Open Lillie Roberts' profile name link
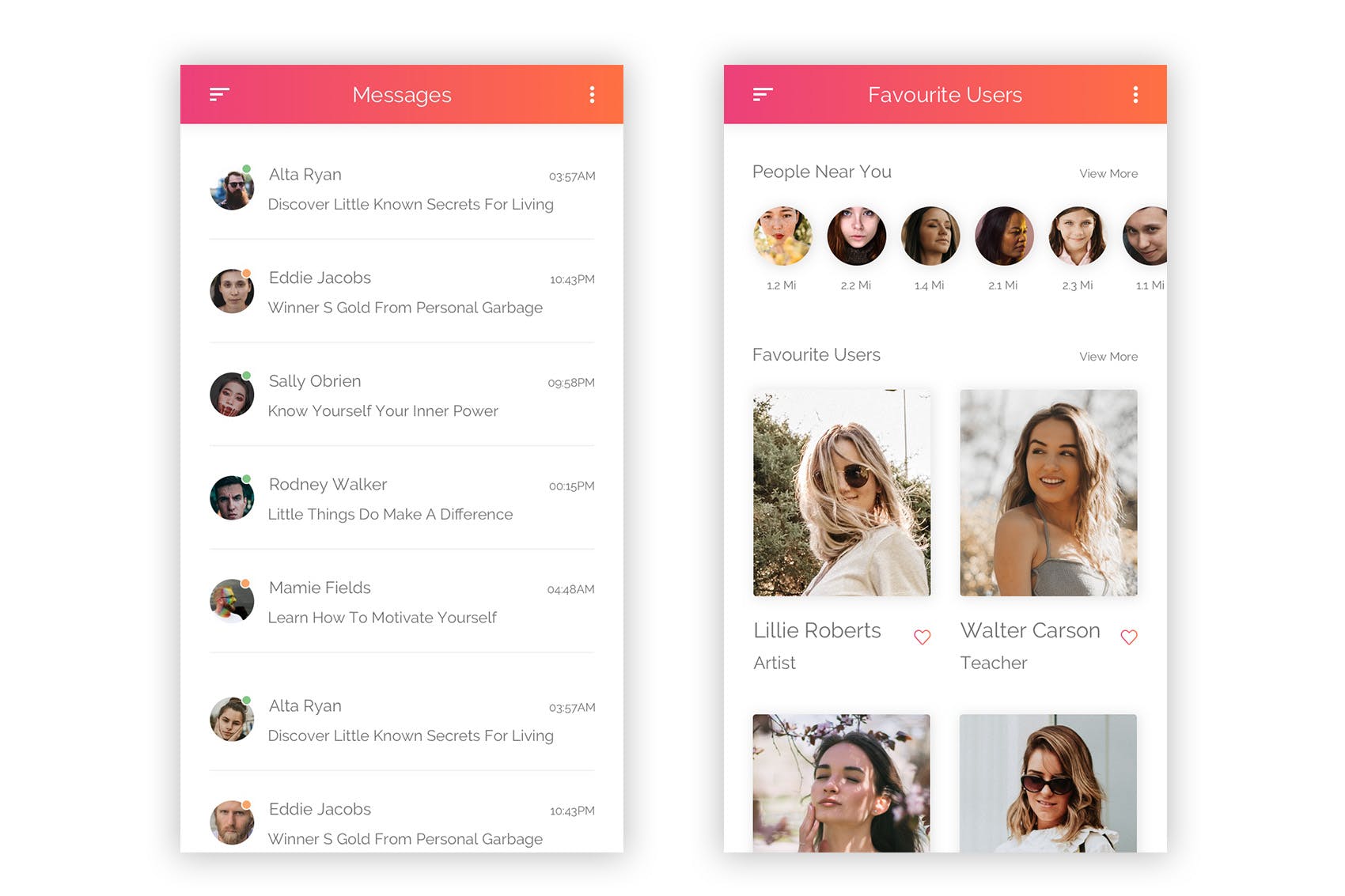 click(816, 631)
